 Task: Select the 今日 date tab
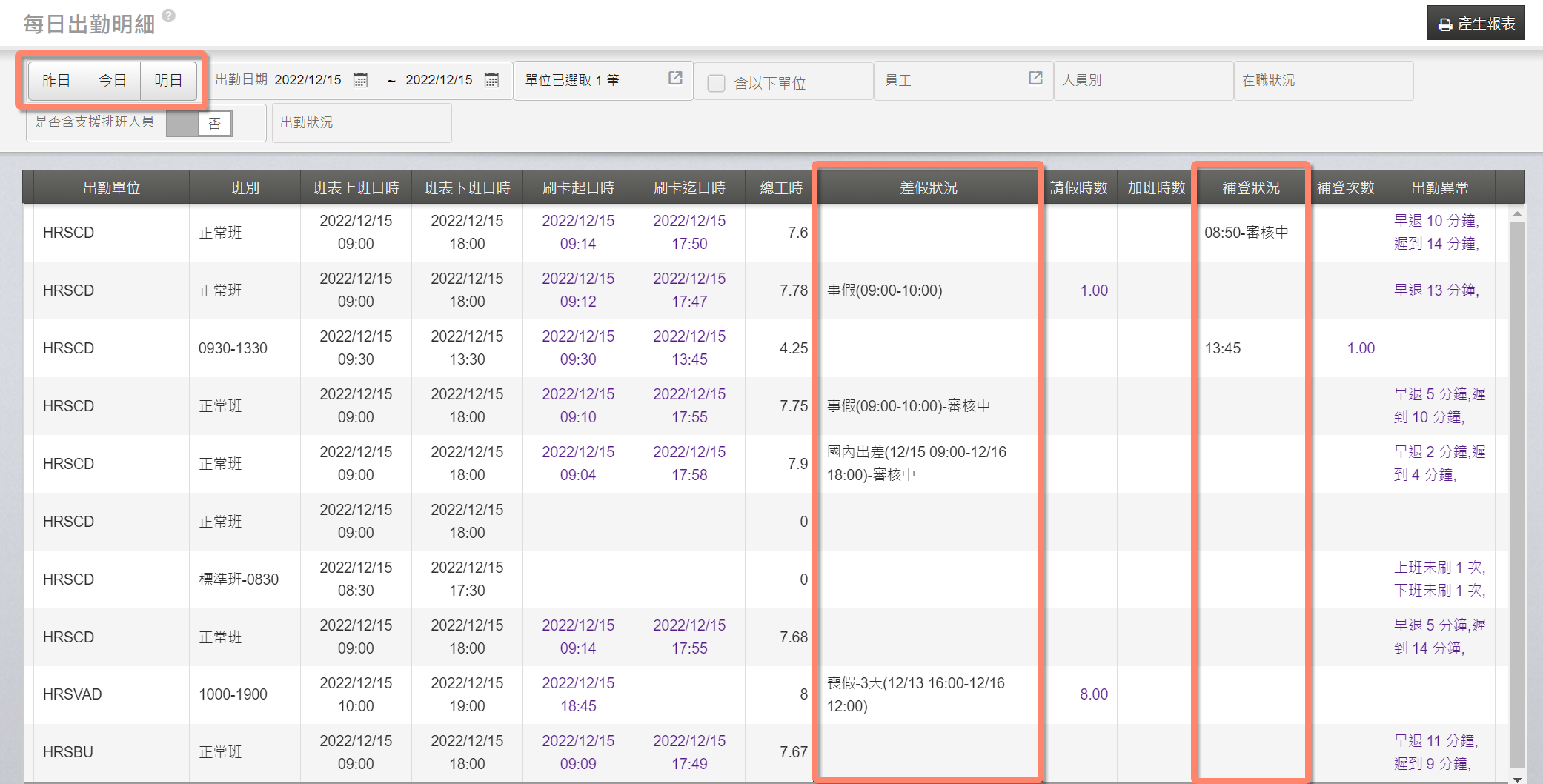click(x=113, y=80)
